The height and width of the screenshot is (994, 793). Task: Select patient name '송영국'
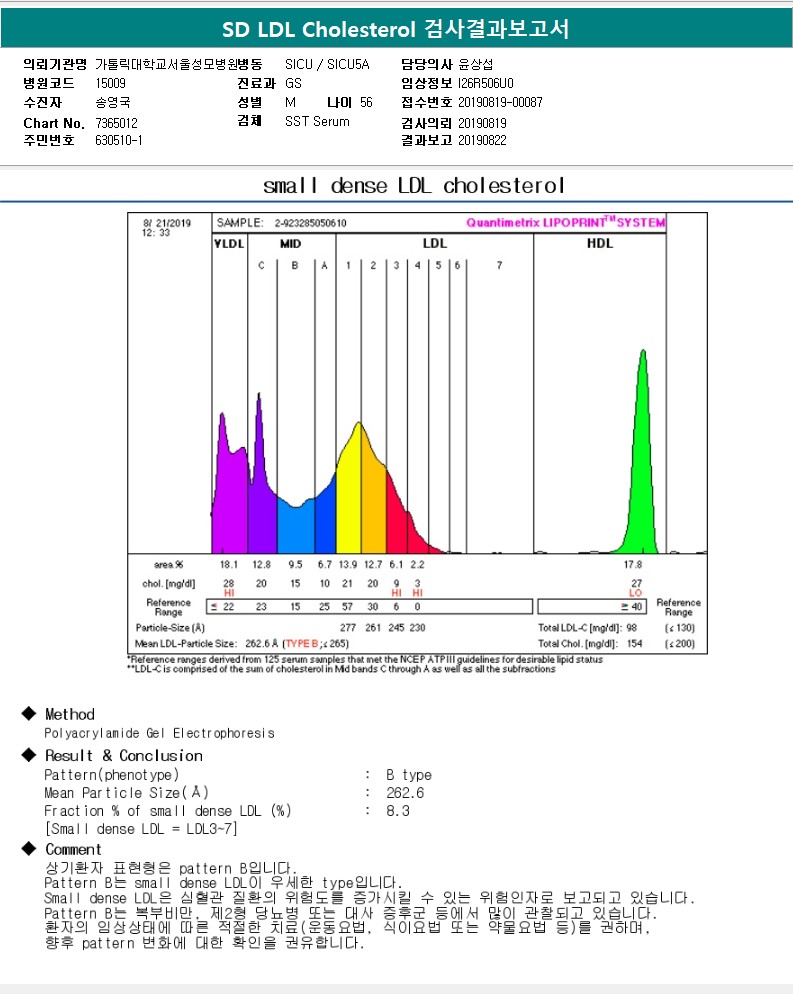(113, 102)
